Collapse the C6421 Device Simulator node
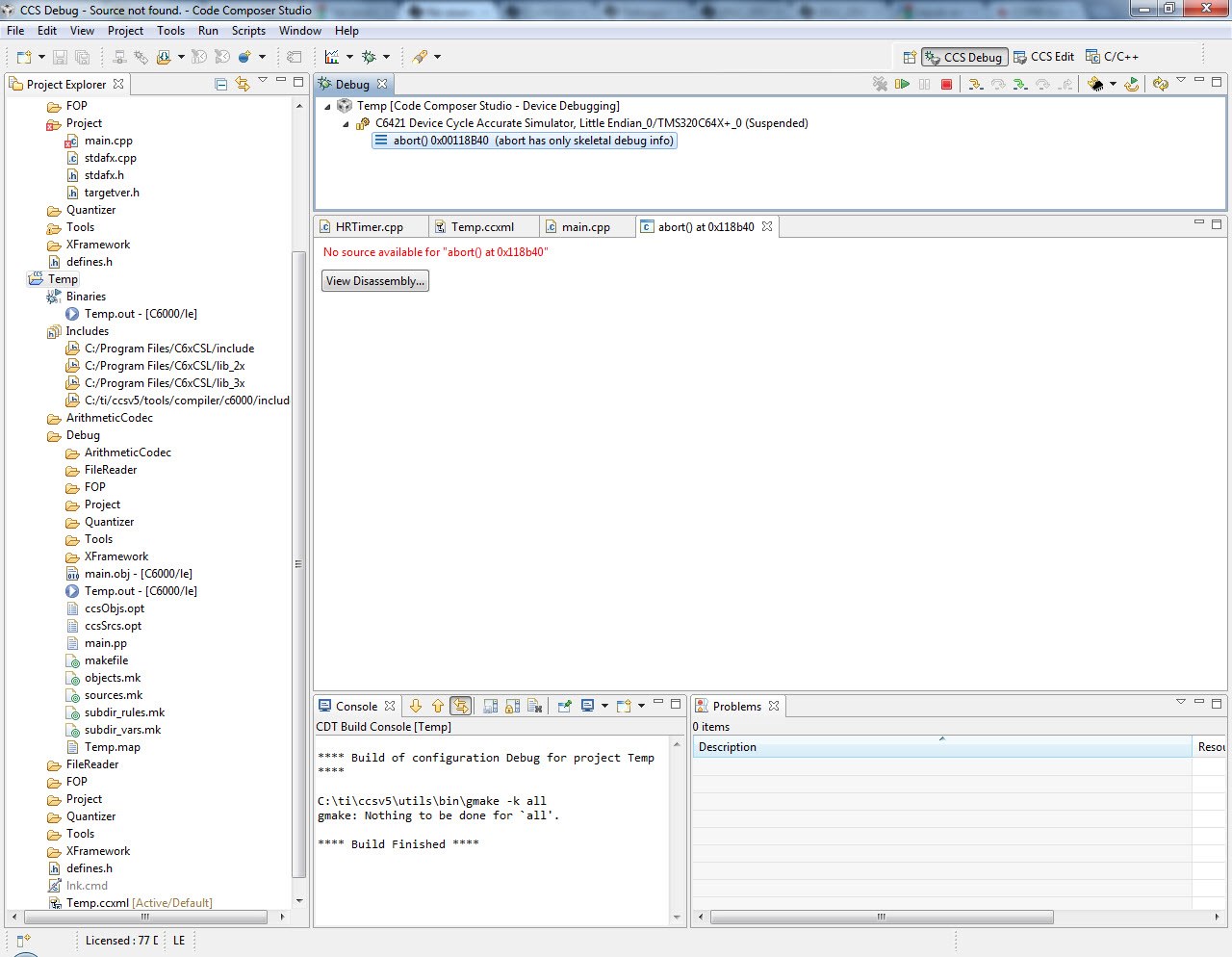The height and width of the screenshot is (957, 1232). (x=346, y=123)
